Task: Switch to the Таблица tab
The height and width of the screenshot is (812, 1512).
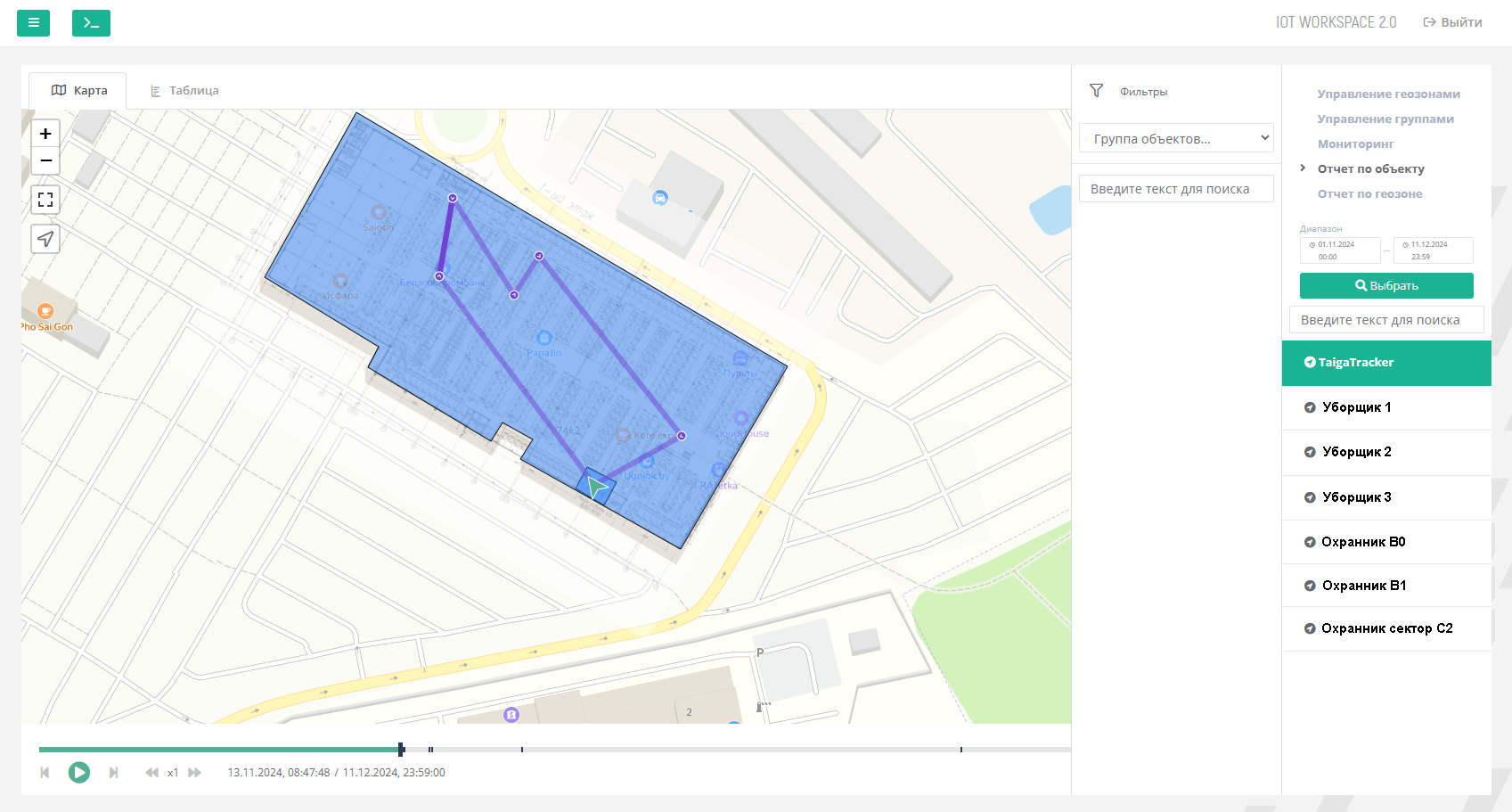Action: point(184,91)
